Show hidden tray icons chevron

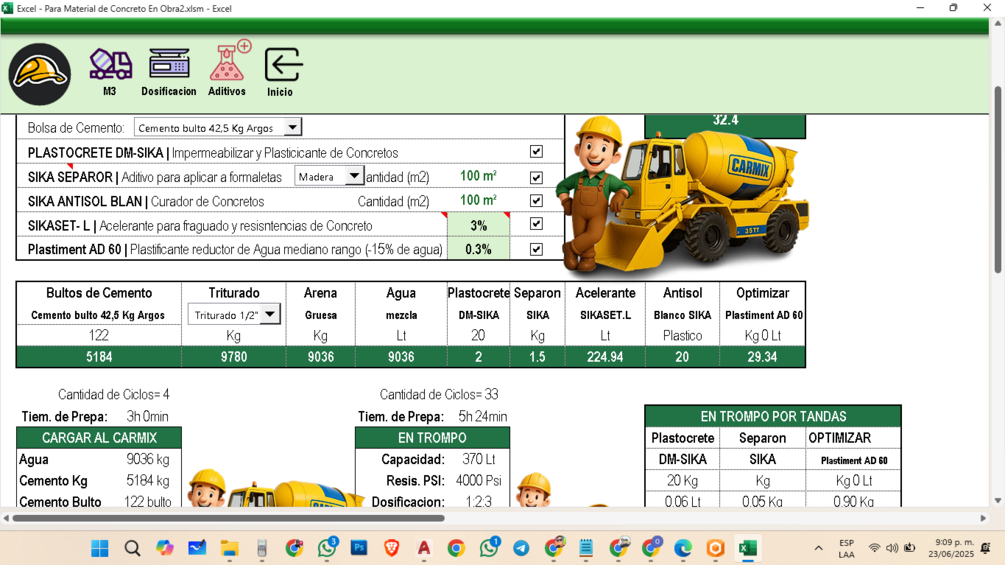(818, 548)
